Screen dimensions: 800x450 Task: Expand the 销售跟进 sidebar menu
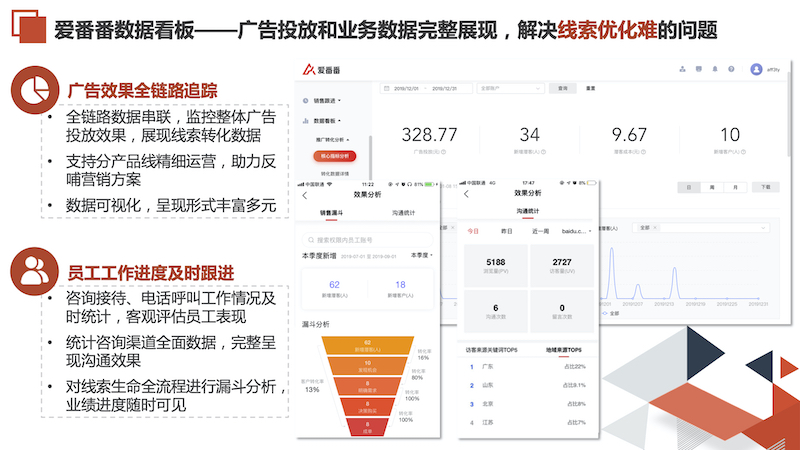327,101
